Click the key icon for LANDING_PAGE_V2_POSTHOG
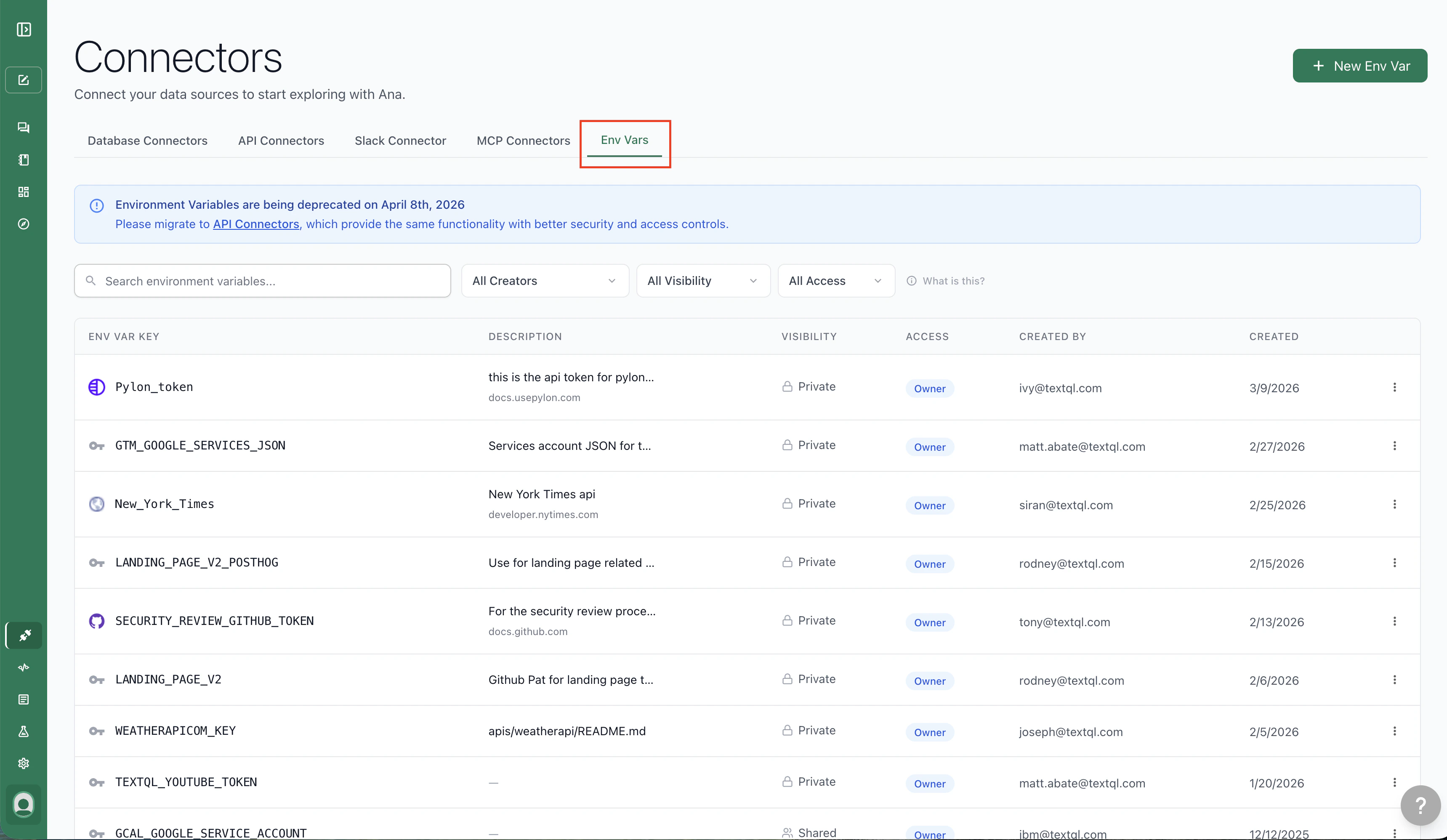Viewport: 1447px width, 840px height. pyautogui.click(x=96, y=563)
